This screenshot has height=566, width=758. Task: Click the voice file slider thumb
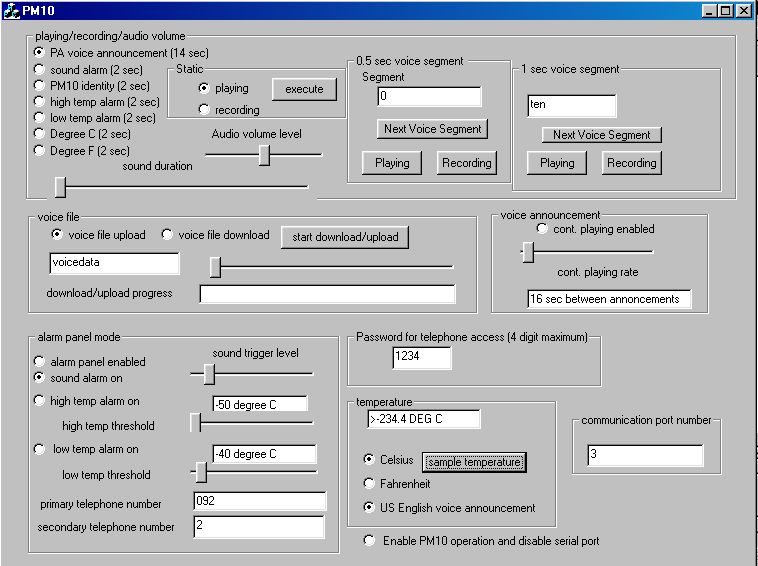(x=215, y=267)
